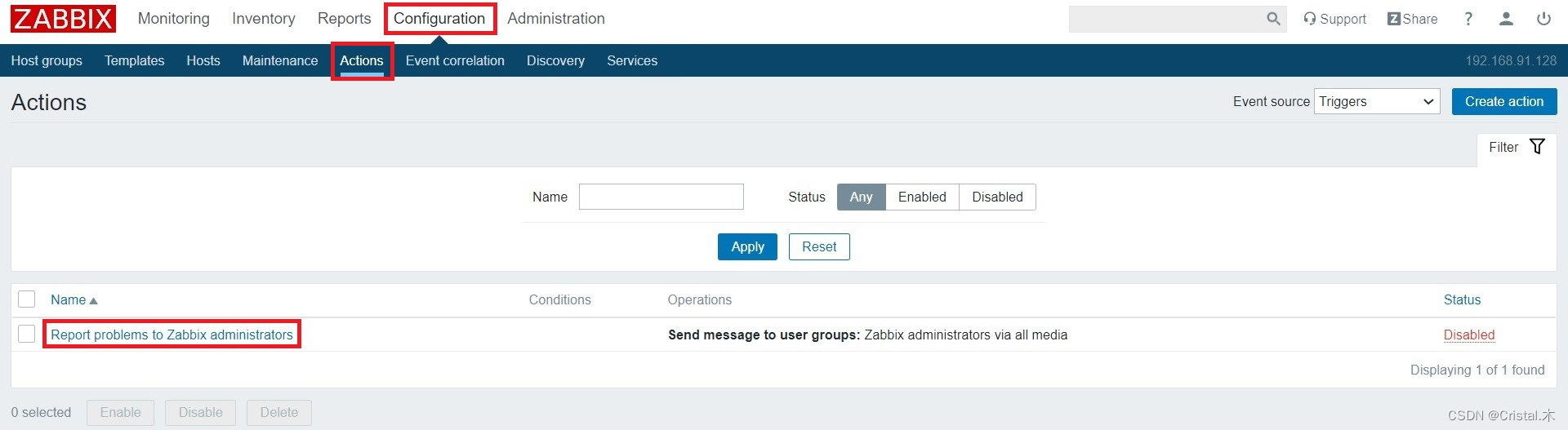Focus the Name filter input field

[661, 197]
